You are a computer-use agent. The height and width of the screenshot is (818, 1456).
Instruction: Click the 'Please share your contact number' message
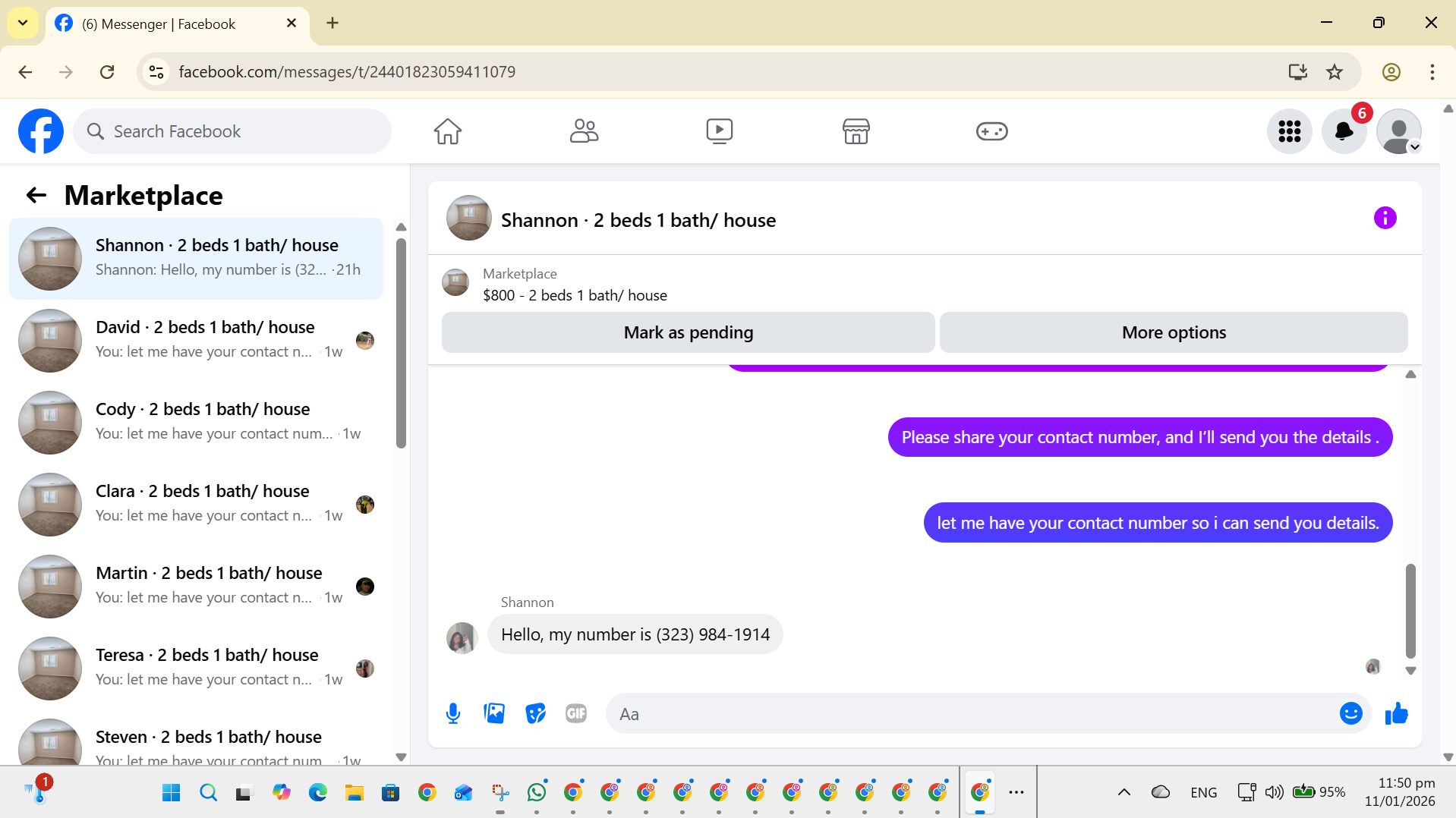1140,437
